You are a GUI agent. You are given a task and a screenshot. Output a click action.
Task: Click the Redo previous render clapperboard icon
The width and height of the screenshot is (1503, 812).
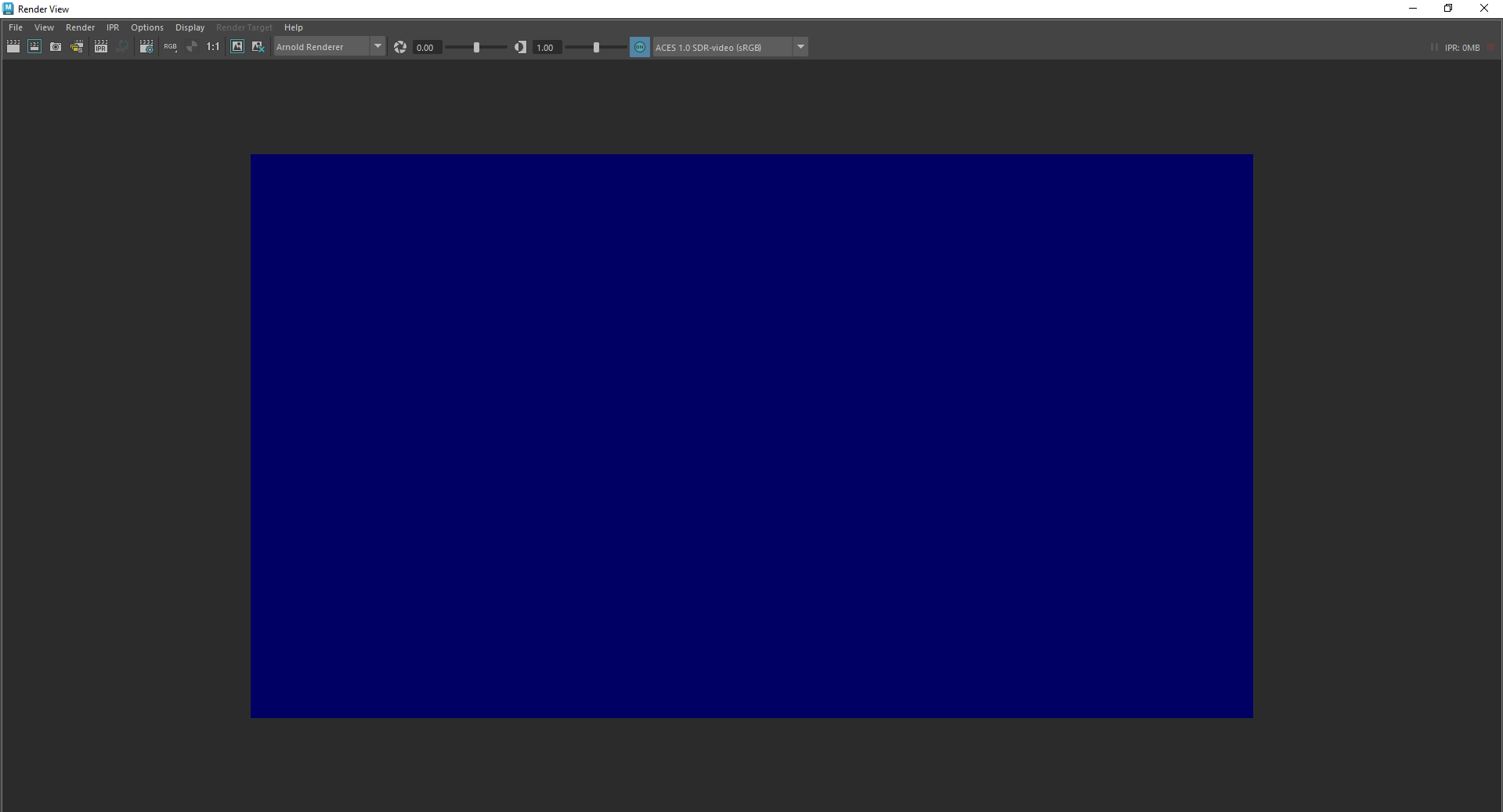pyautogui.click(x=13, y=47)
